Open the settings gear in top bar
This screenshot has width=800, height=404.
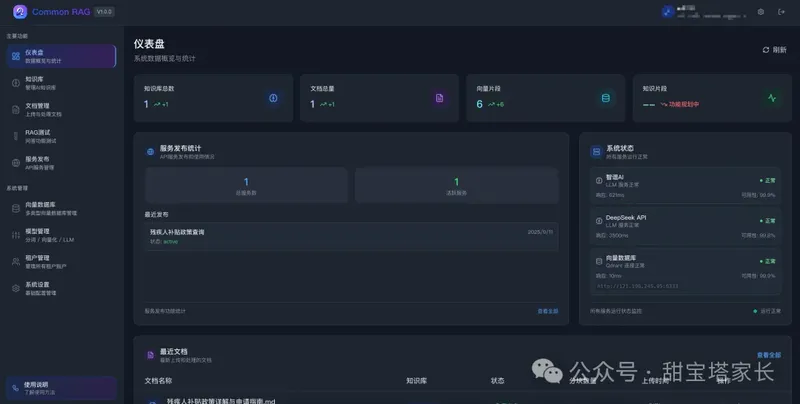pos(761,12)
